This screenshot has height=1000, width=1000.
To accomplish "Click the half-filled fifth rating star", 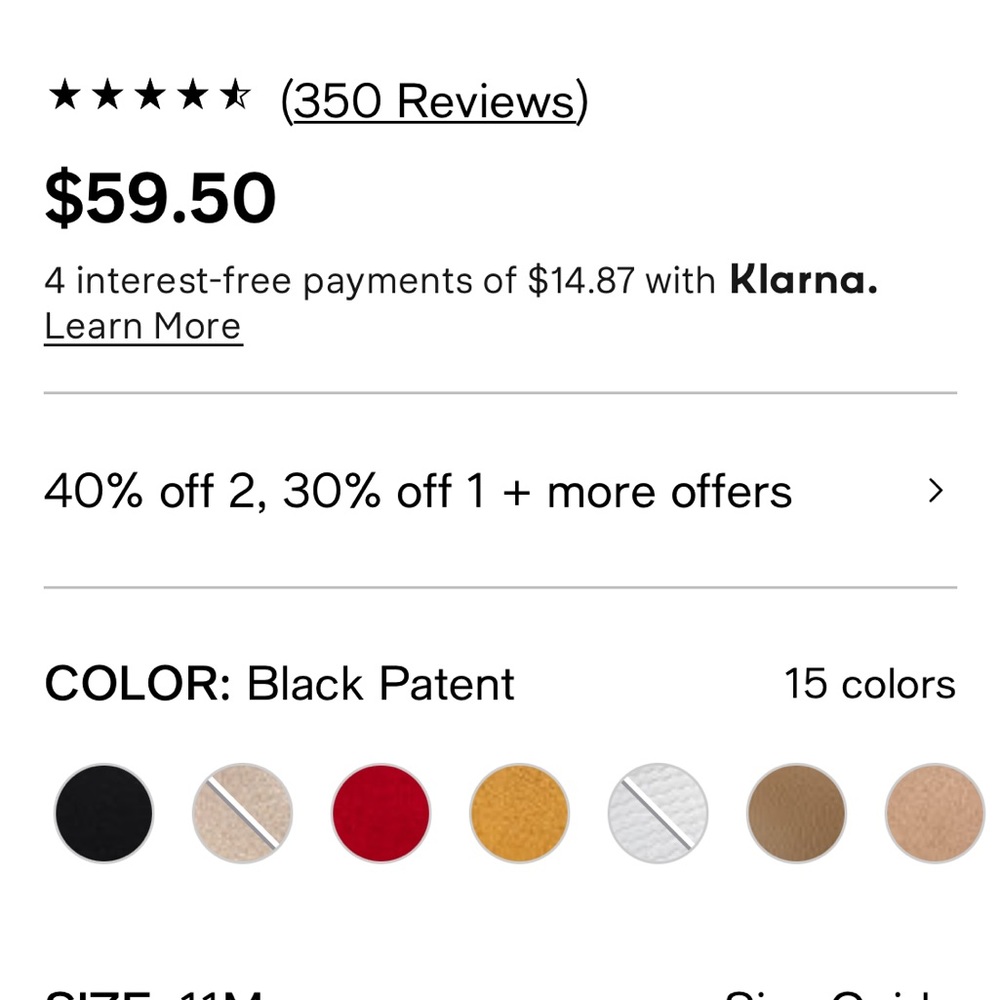I will tap(236, 97).
